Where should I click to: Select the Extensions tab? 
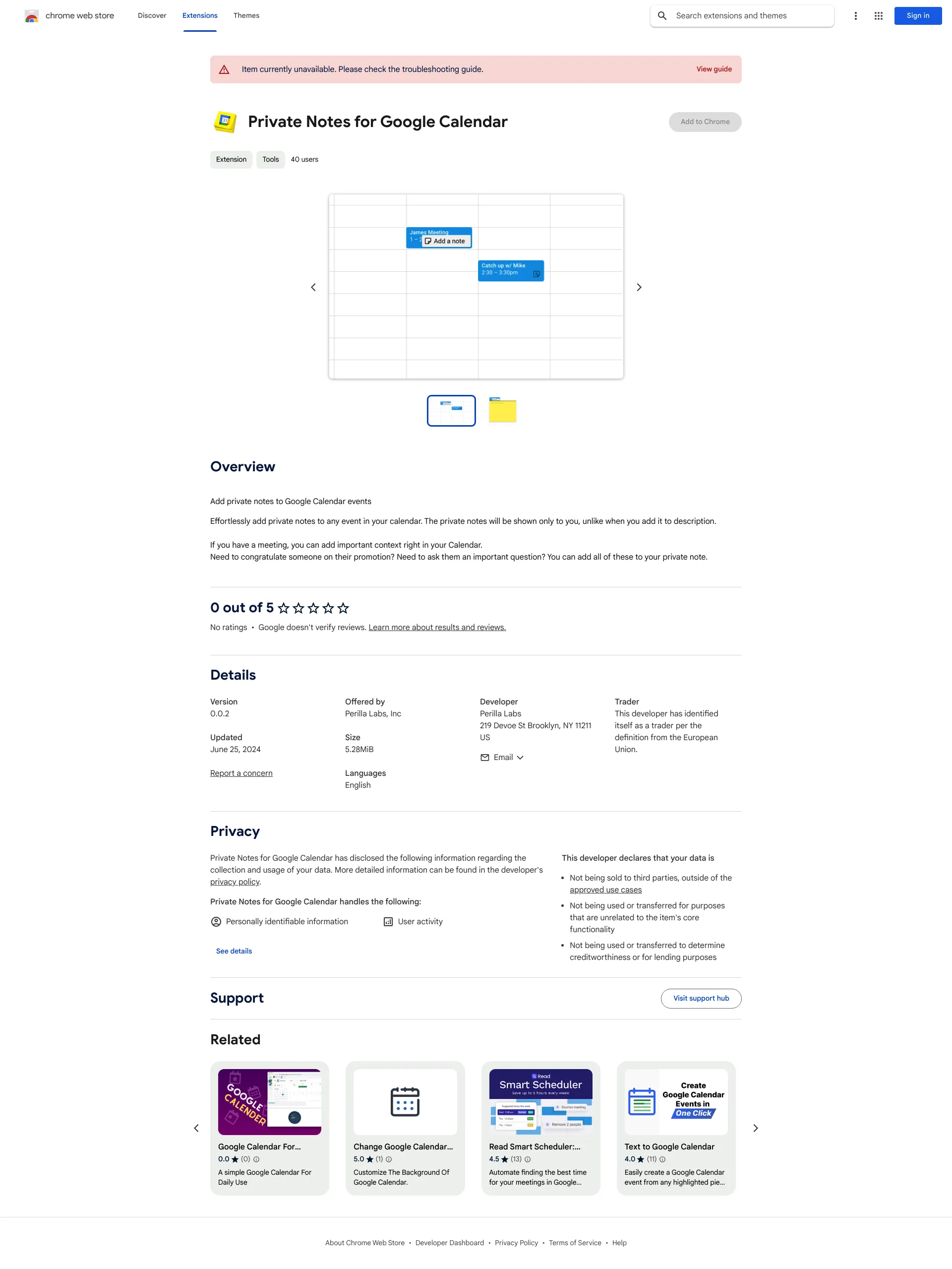[x=200, y=15]
